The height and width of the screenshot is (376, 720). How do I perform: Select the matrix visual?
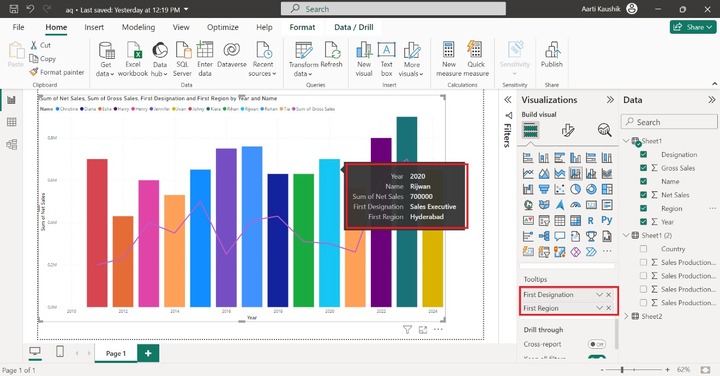[x=575, y=220]
